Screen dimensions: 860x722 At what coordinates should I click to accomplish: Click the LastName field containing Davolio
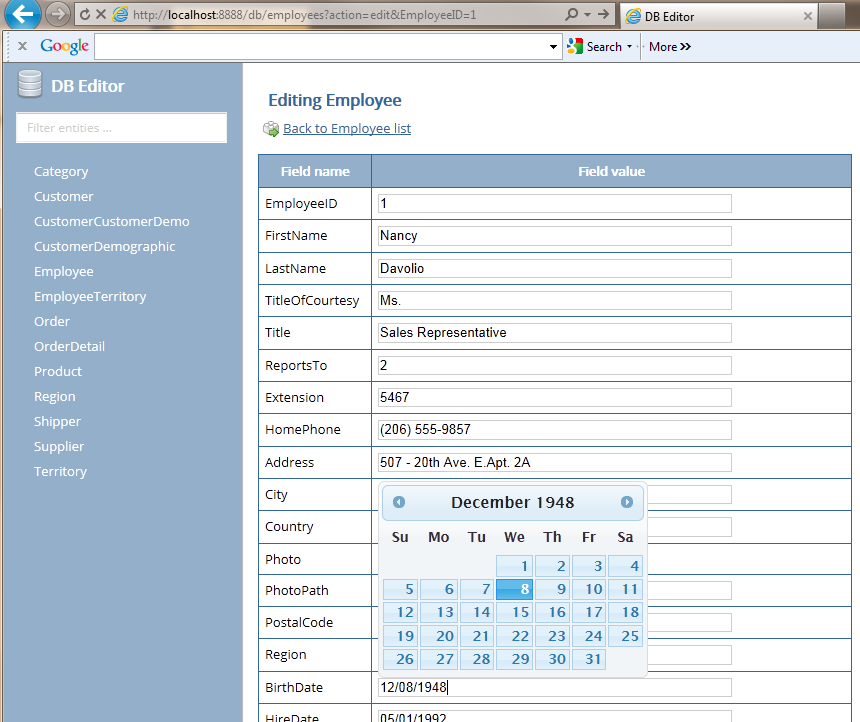[x=555, y=268]
